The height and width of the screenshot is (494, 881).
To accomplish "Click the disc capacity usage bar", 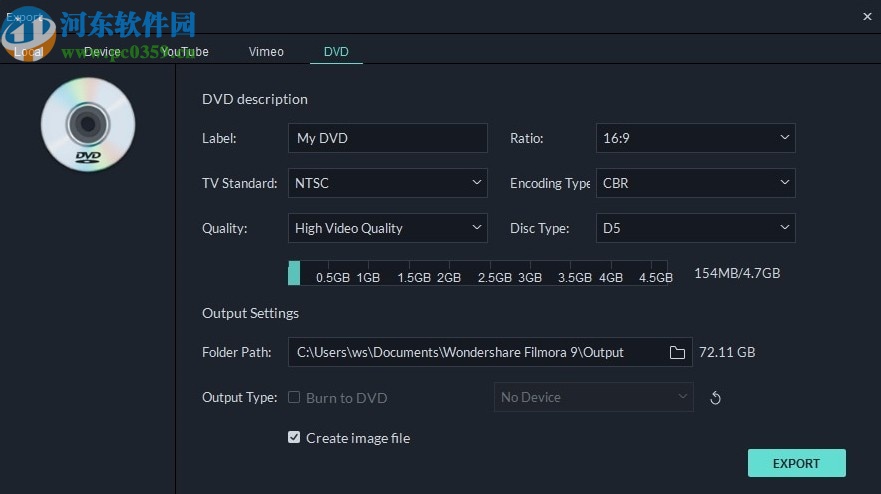I will pyautogui.click(x=478, y=274).
